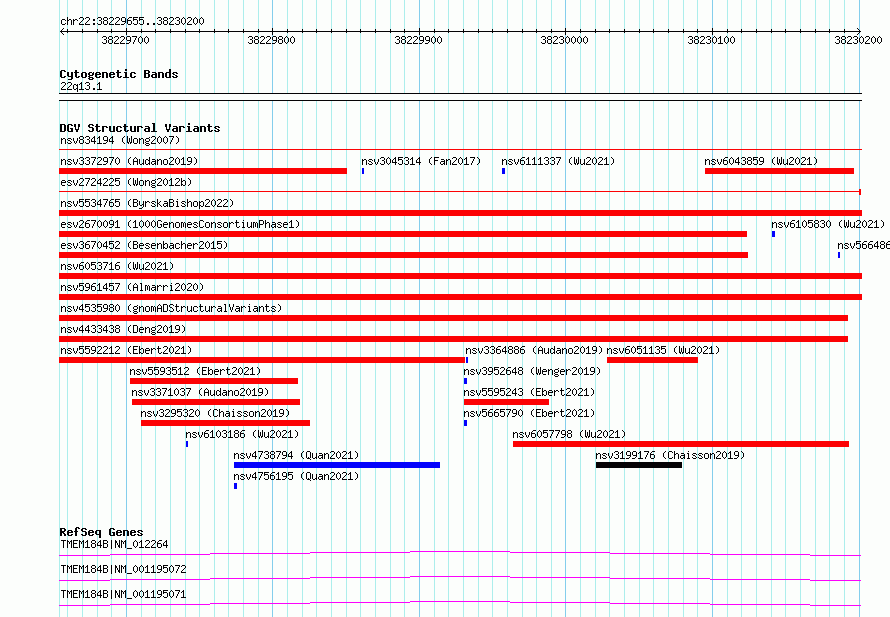
Task: Click the left arrow of the ruler
Action: (62, 31)
